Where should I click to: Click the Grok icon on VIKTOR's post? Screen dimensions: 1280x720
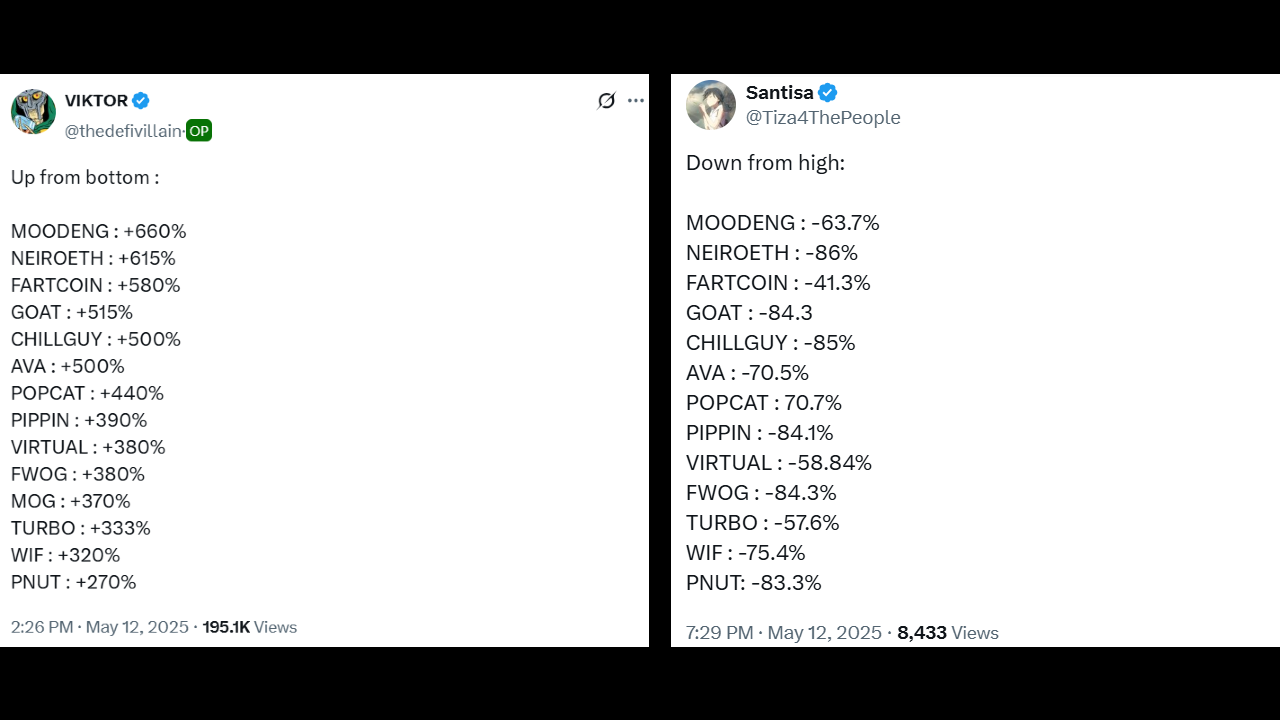coord(606,101)
